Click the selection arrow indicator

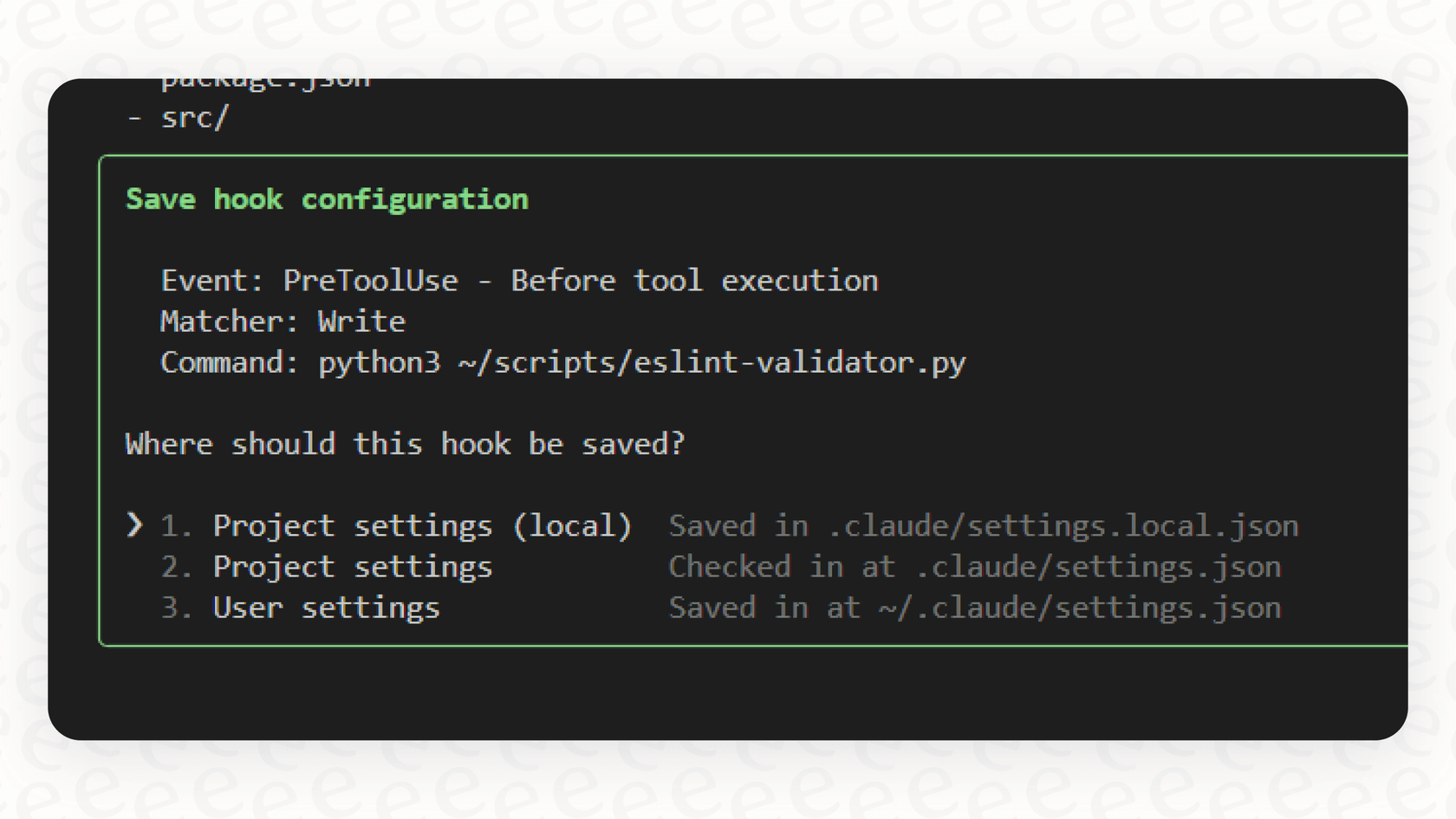click(x=136, y=524)
